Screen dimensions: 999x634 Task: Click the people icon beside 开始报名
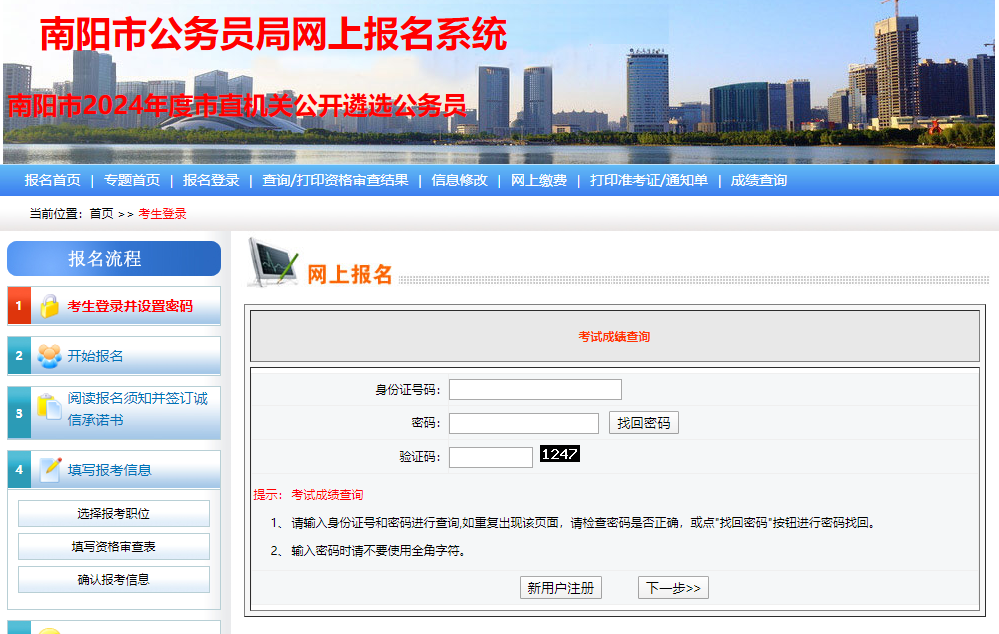[x=49, y=356]
